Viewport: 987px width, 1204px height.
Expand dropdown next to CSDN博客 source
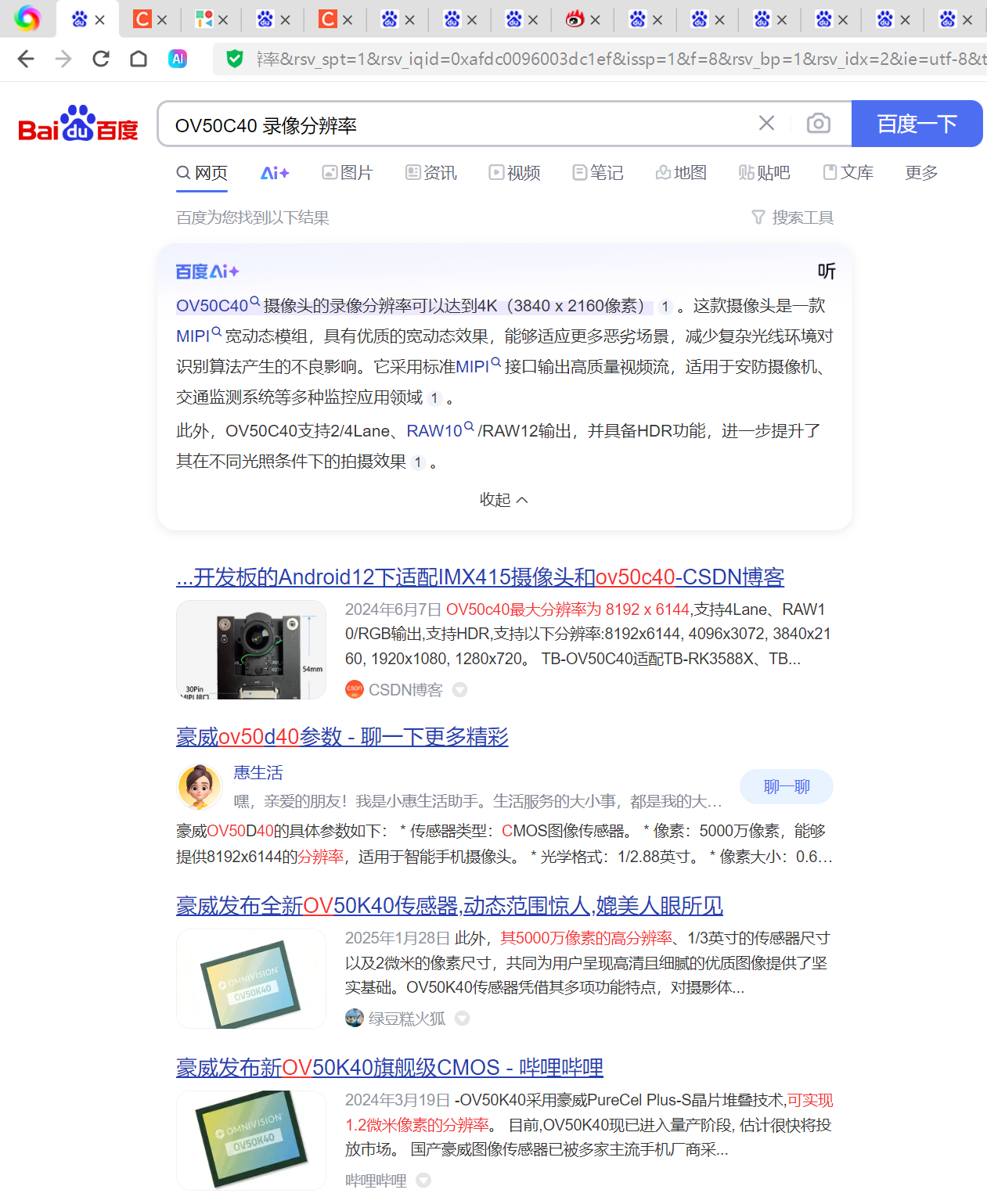click(x=460, y=689)
